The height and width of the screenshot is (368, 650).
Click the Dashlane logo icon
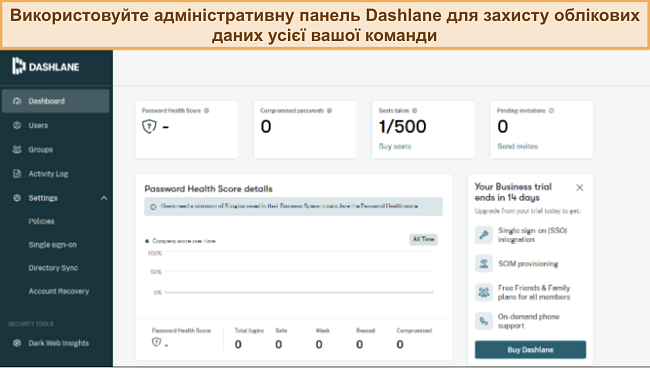click(18, 66)
